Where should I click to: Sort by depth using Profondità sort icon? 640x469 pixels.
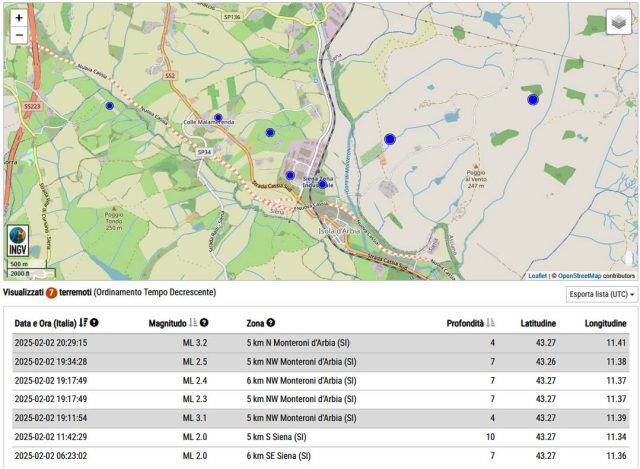point(491,323)
